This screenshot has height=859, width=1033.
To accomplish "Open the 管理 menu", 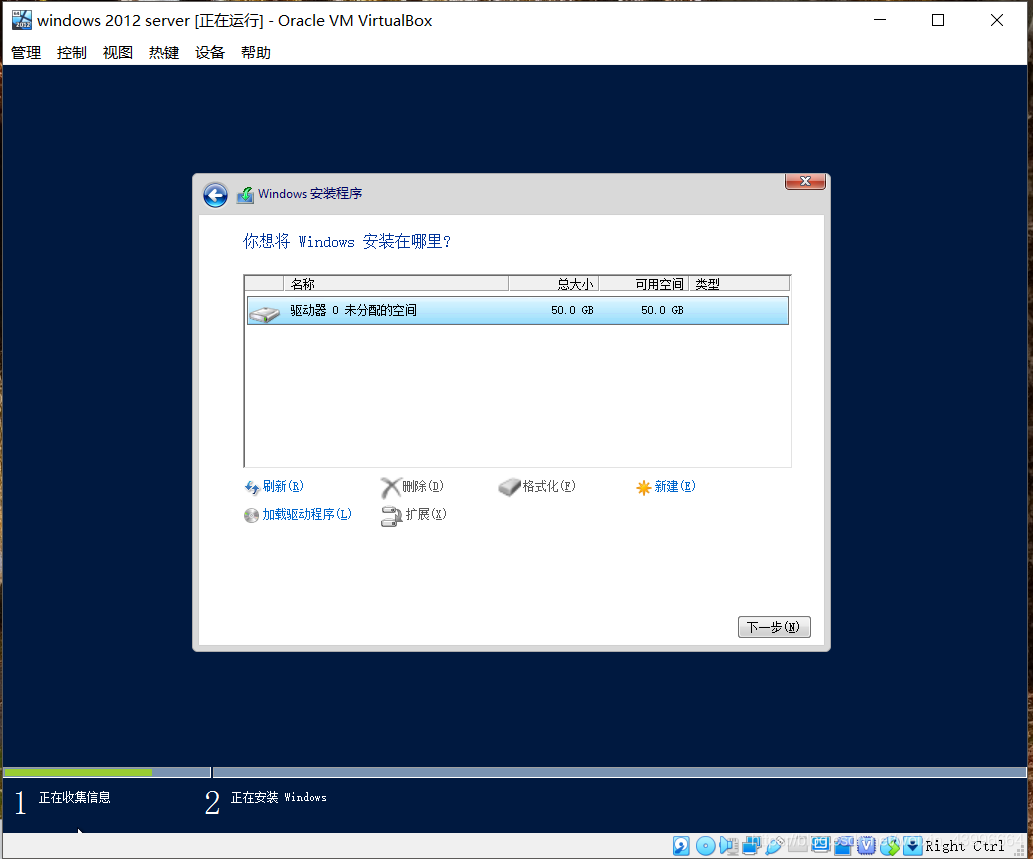I will (26, 53).
